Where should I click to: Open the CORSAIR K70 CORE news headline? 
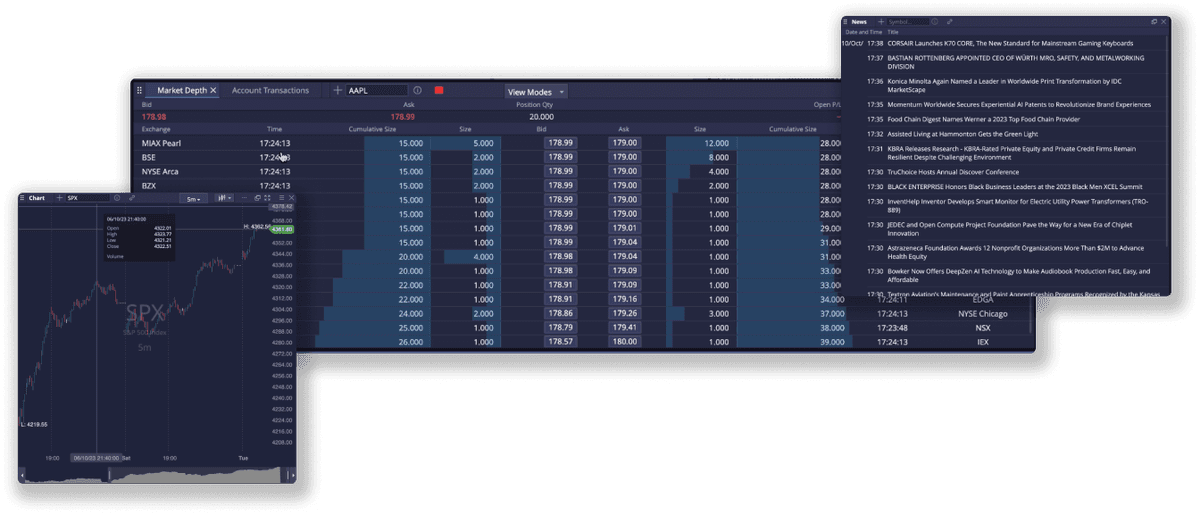pyautogui.click(x=1010, y=44)
